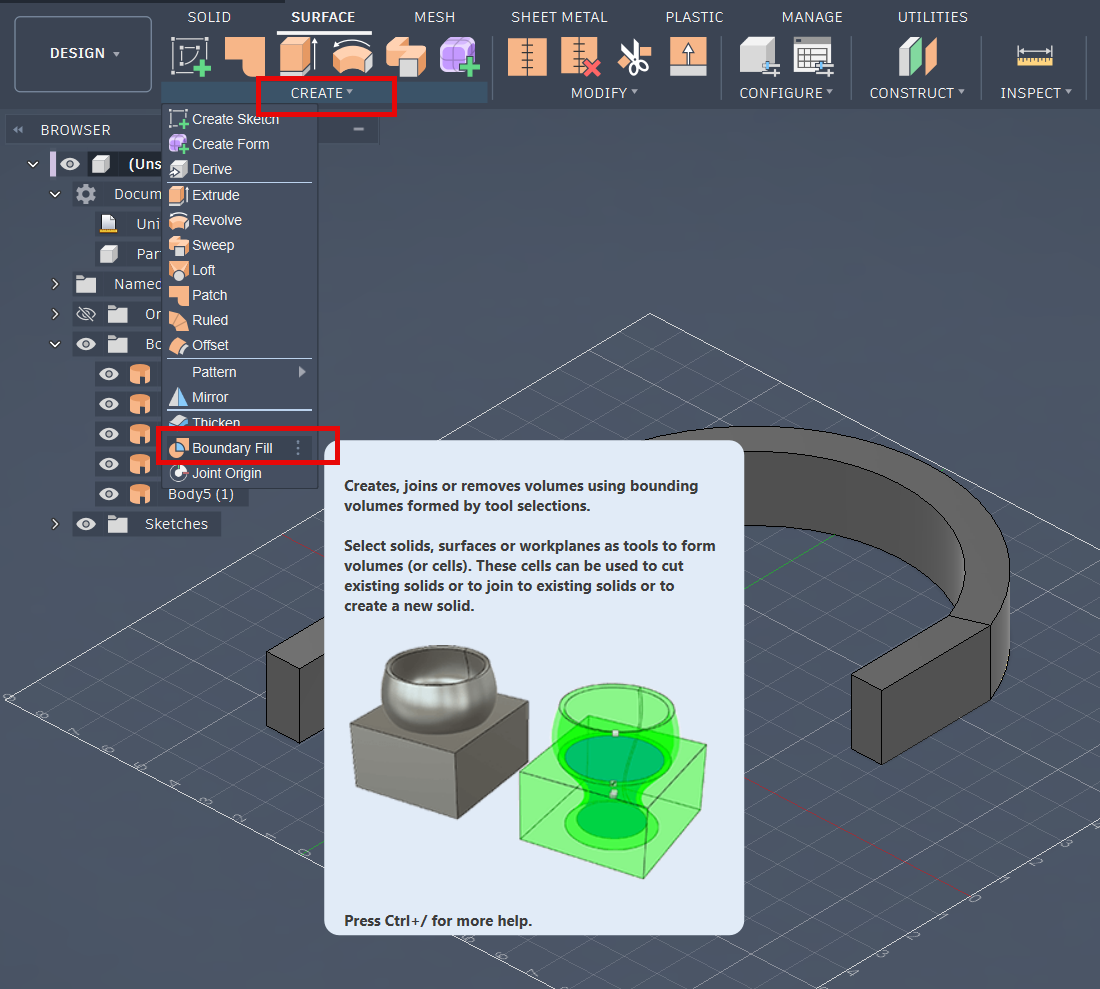Screen dimensions: 1100x989
Task: Choose Derive from Create menu
Action: pyautogui.click(x=239, y=170)
